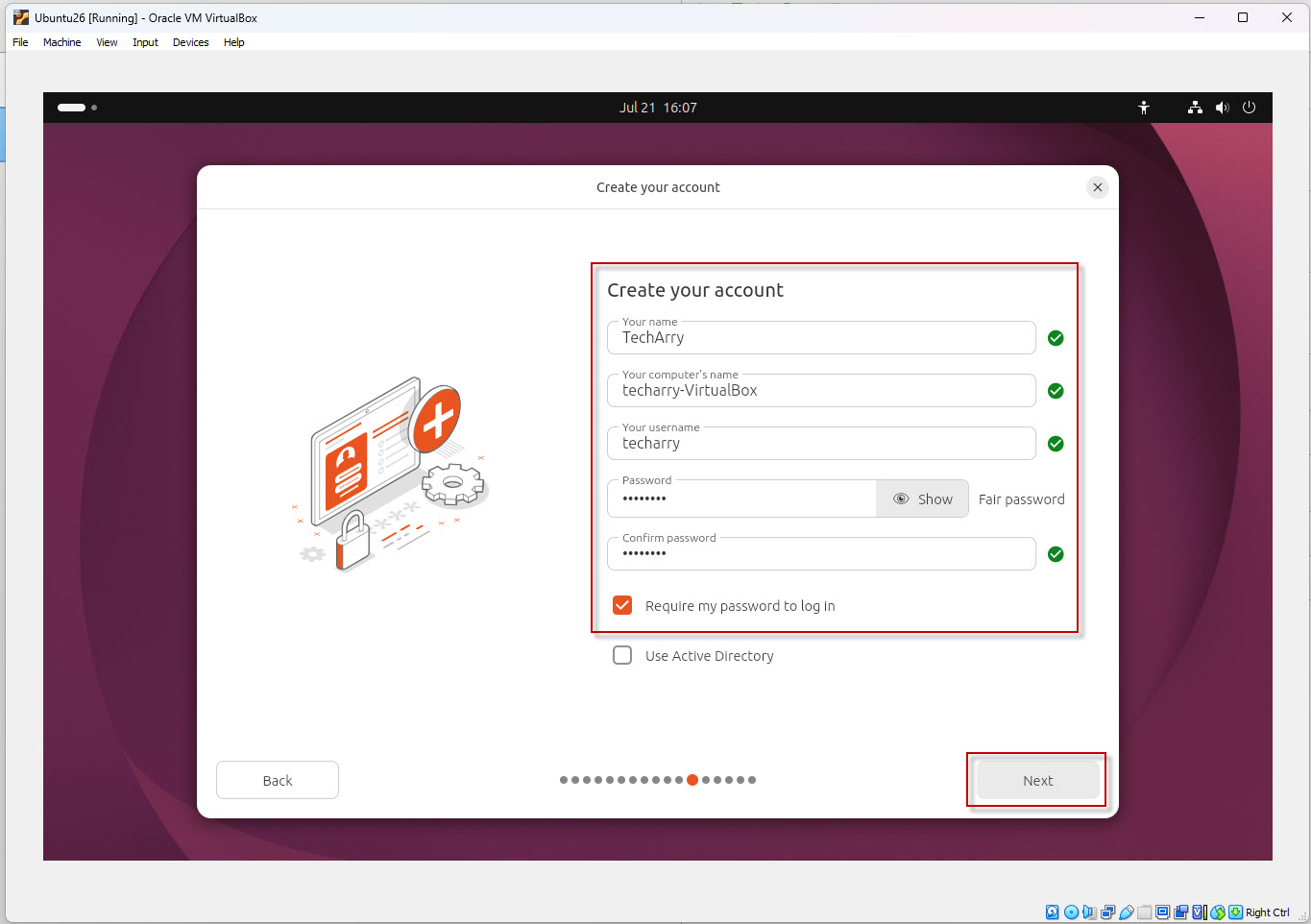Click the wired network icon in Ubuntu top bar
Viewport: 1311px width, 924px height.
(x=1195, y=108)
